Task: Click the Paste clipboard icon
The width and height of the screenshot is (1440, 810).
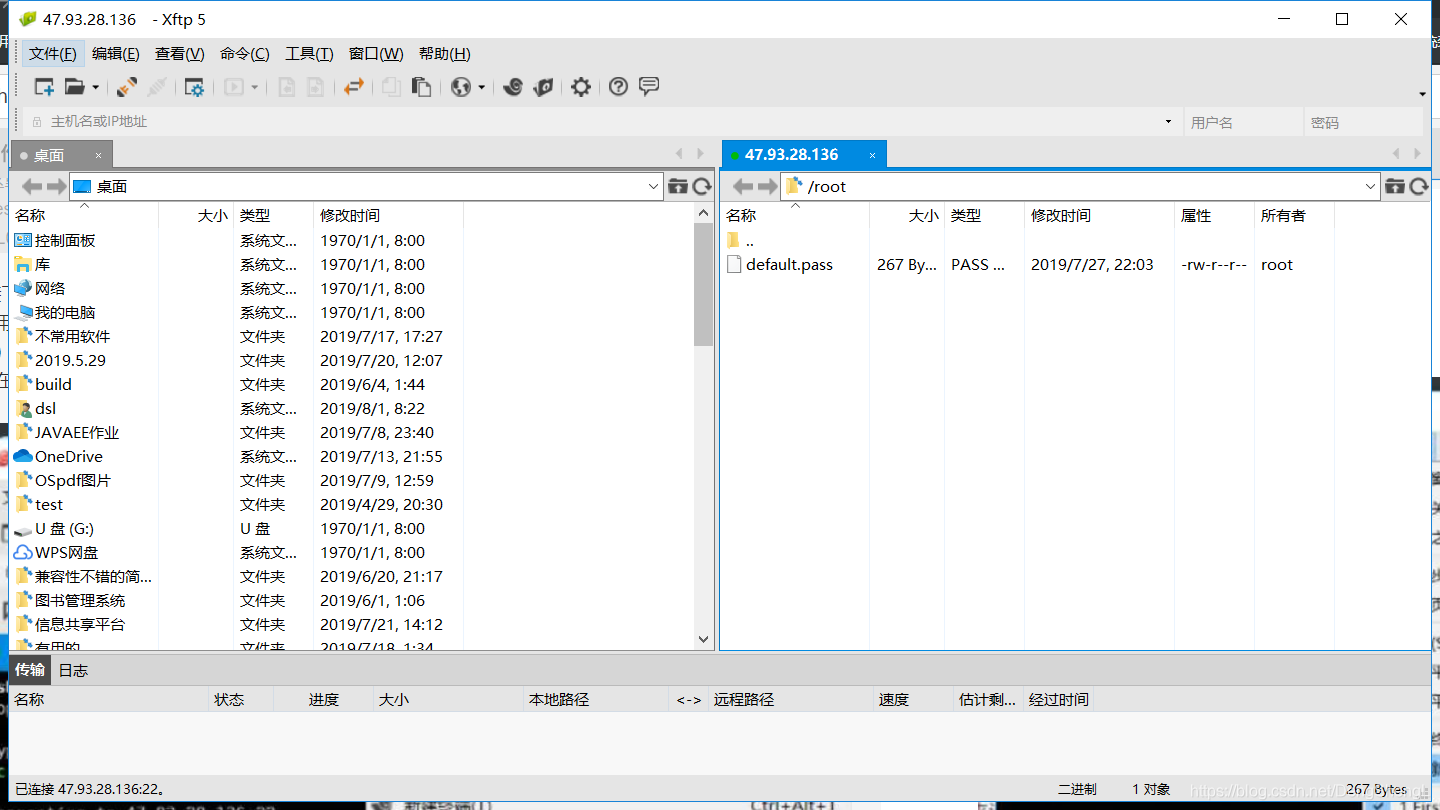Action: click(x=422, y=87)
